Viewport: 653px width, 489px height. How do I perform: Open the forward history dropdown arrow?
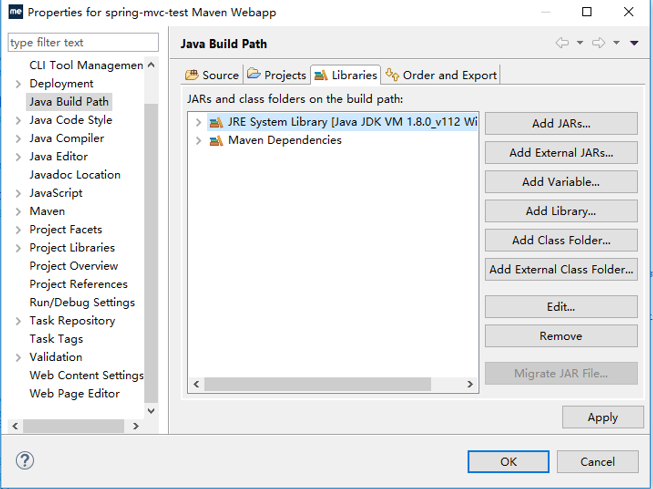tap(616, 43)
